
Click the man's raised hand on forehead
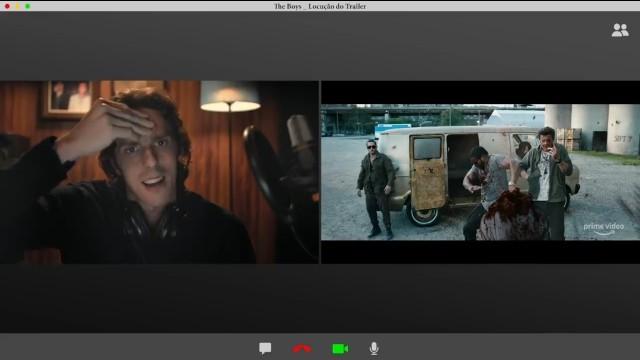coord(107,126)
